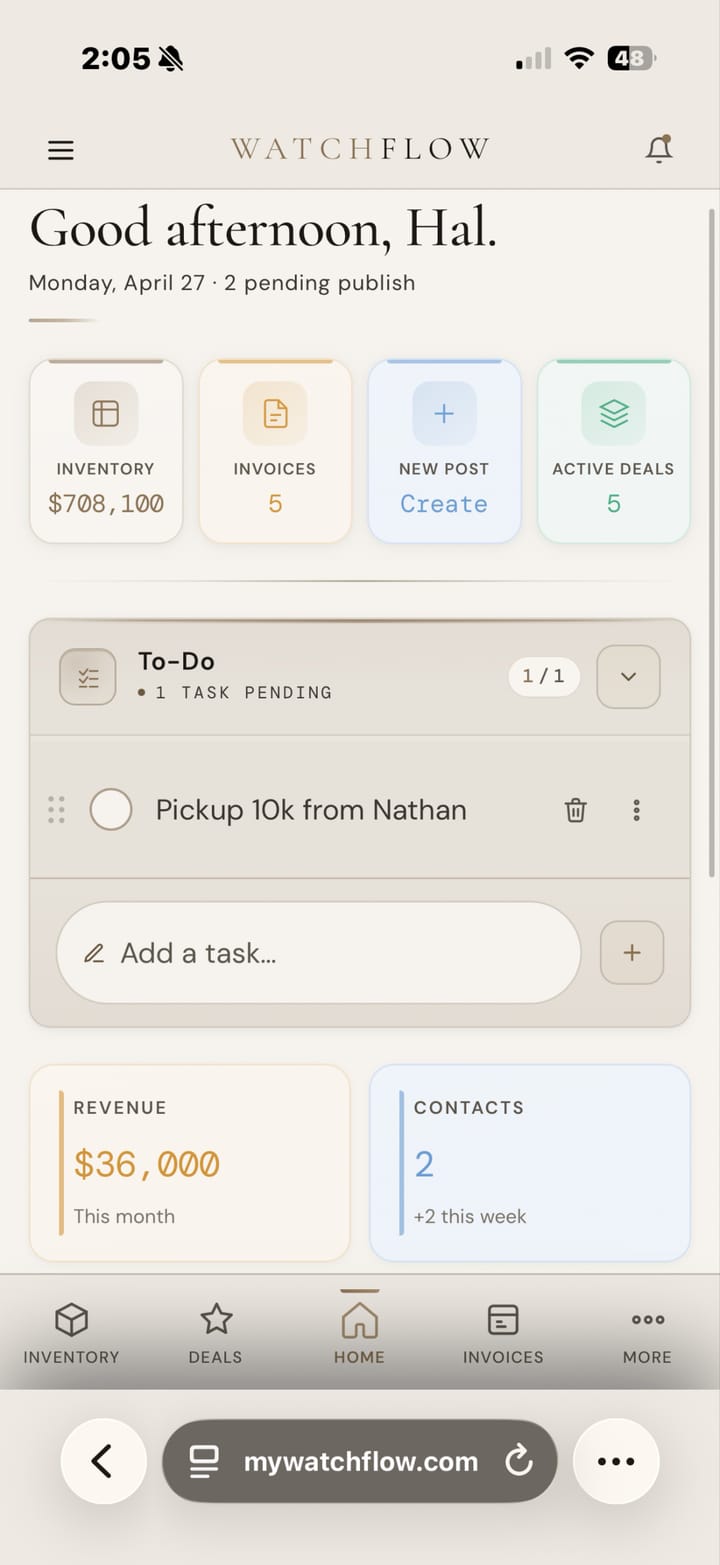This screenshot has width=720, height=1565.
Task: Open the hamburger menu
Action: coord(60,150)
